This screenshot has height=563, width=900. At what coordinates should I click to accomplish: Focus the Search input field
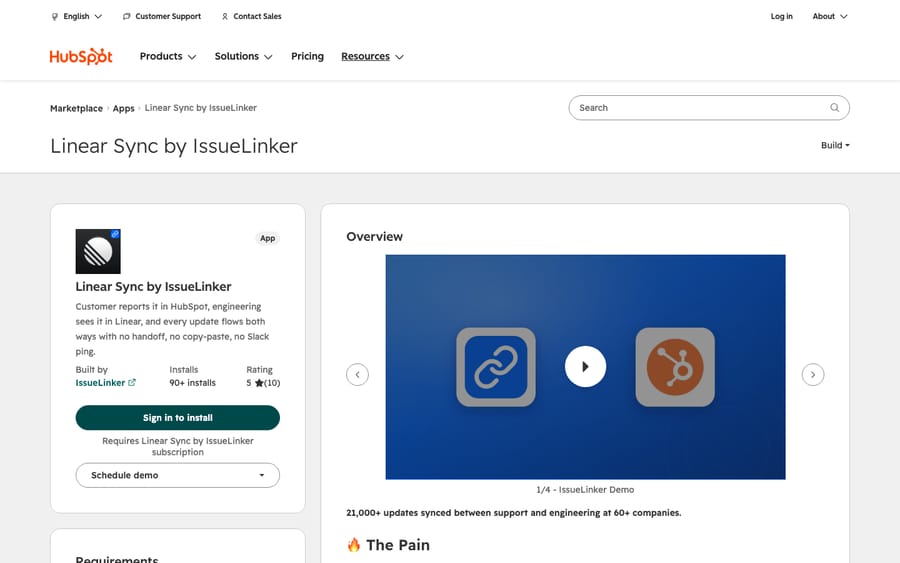pyautogui.click(x=709, y=107)
